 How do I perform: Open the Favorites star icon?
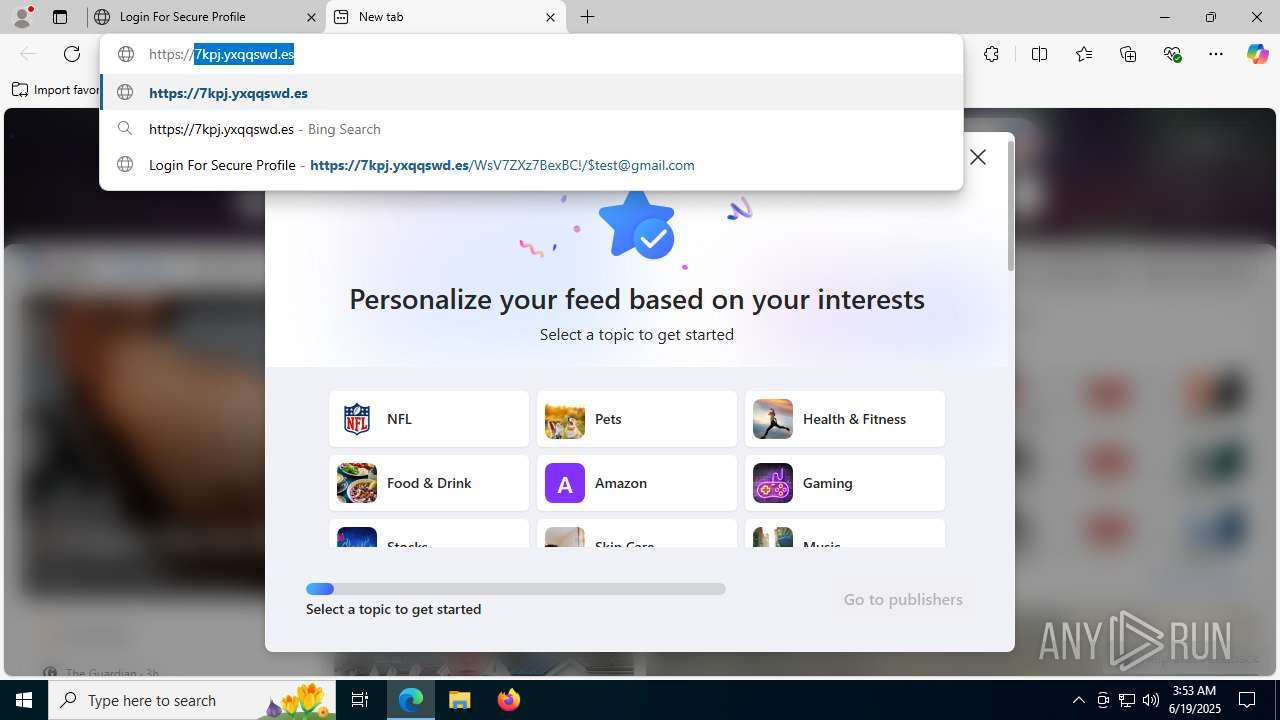coord(1084,54)
